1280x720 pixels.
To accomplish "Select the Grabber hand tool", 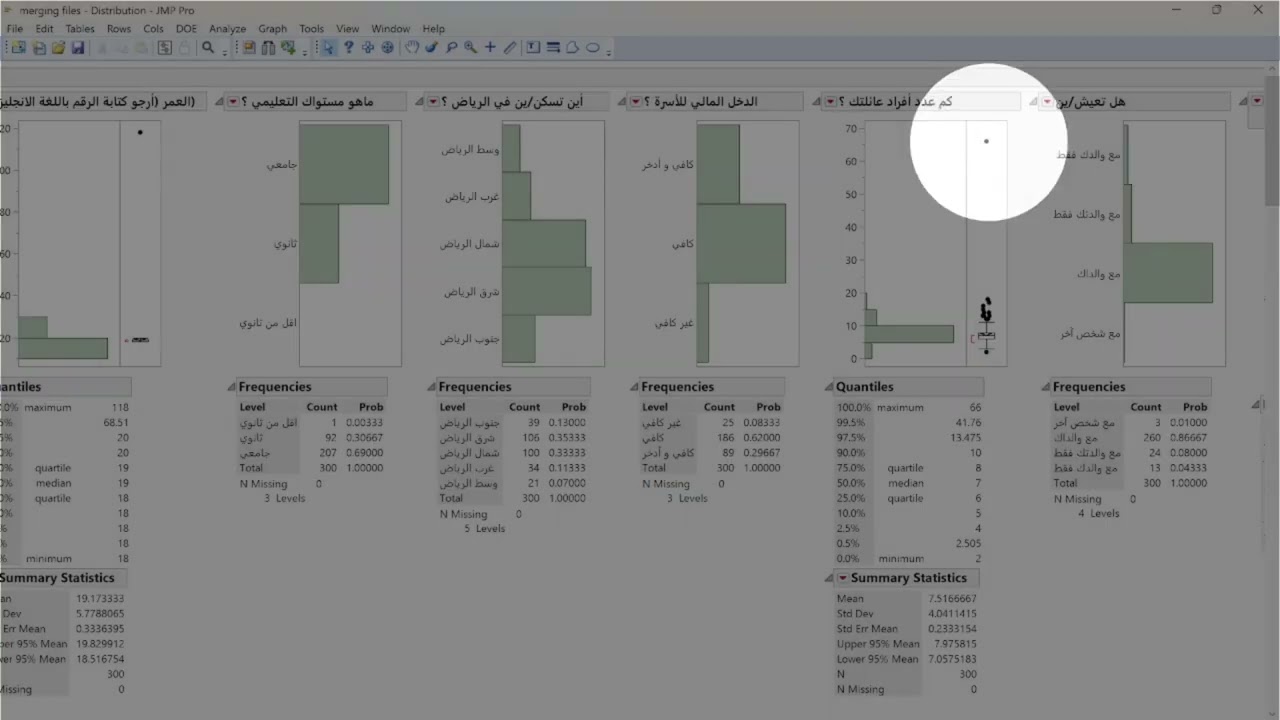I will [x=411, y=47].
